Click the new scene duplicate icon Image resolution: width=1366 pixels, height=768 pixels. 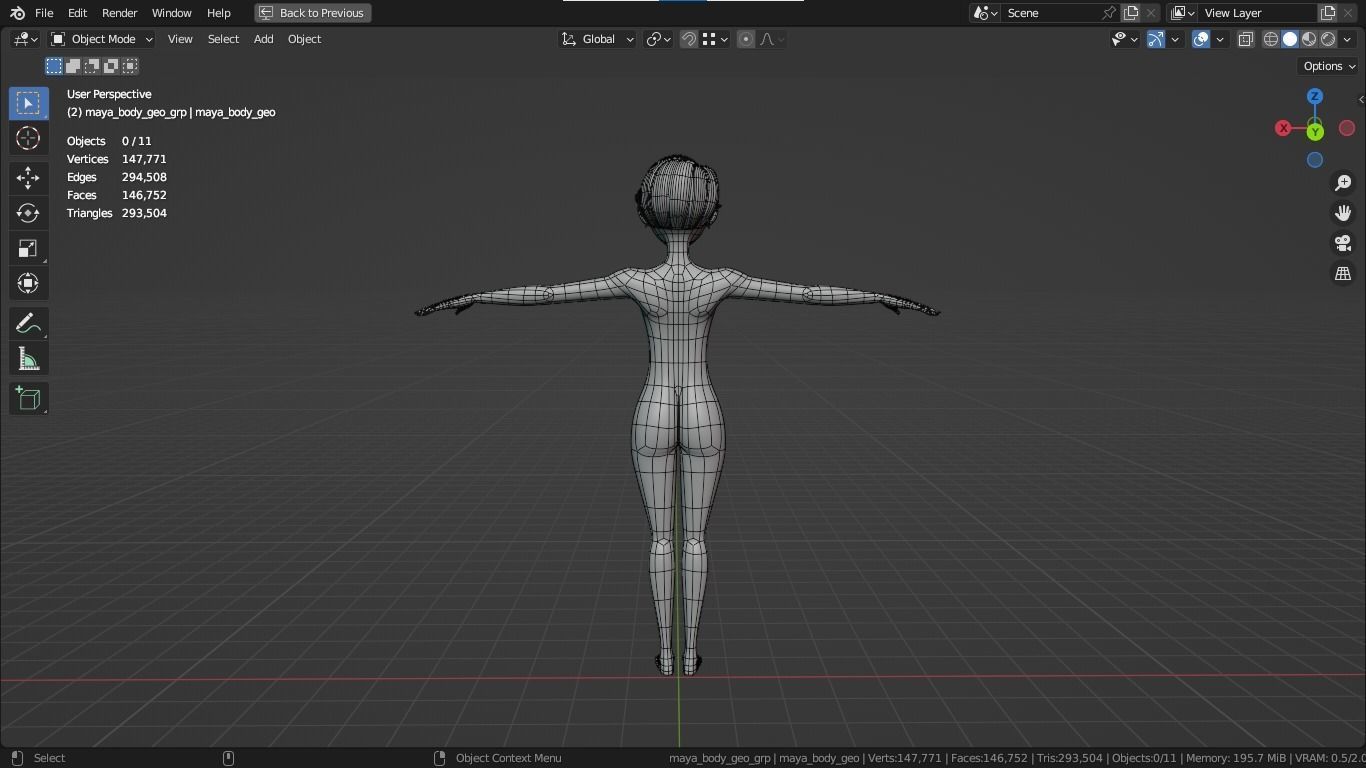(1131, 13)
